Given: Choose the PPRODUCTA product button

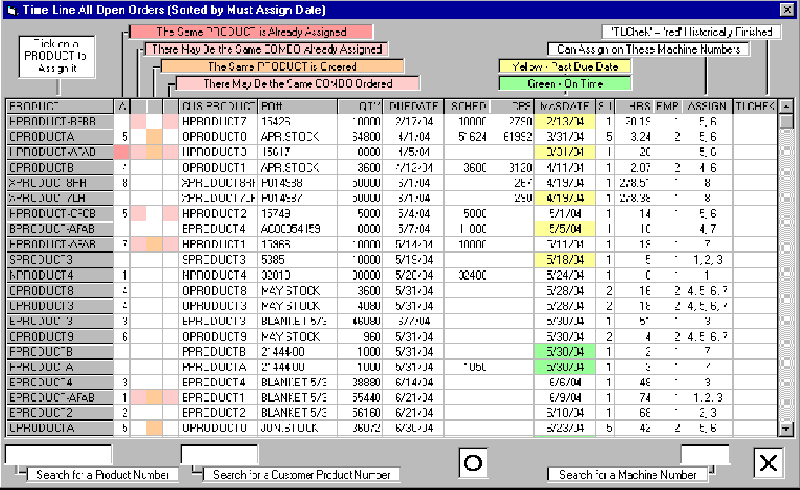Looking at the screenshot, I should click(60, 367).
